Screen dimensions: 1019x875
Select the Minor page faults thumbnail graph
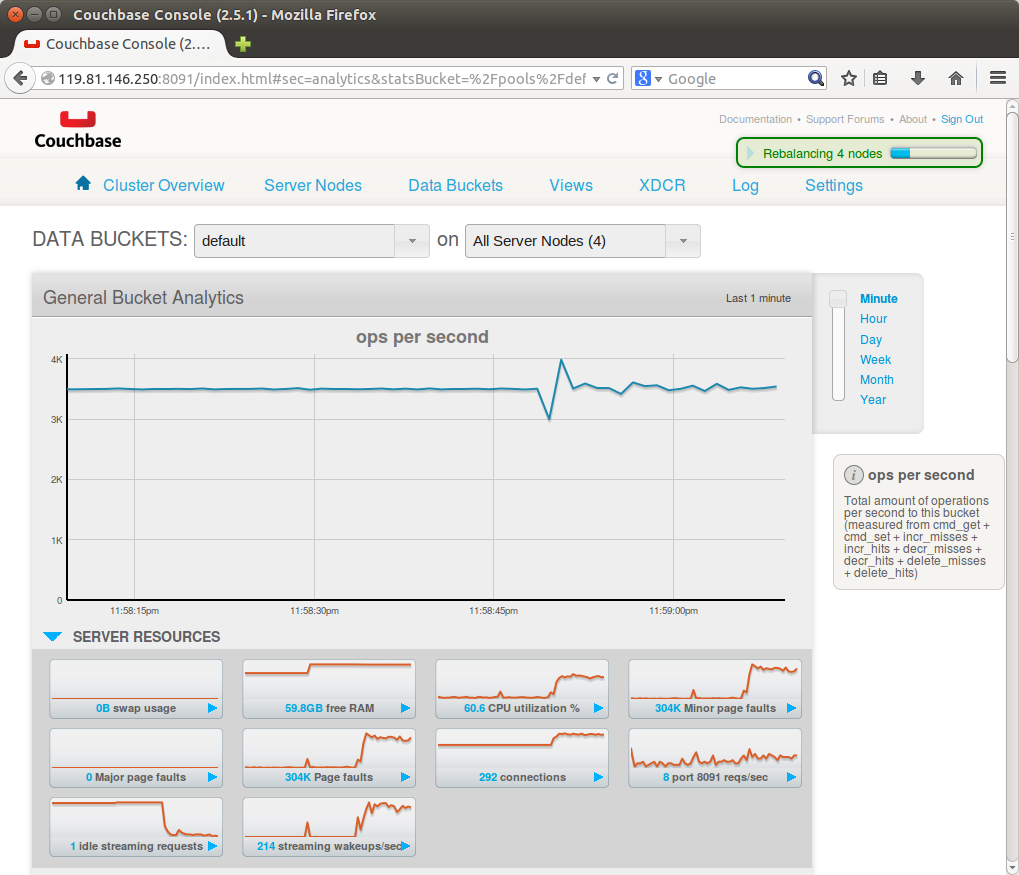pos(715,688)
